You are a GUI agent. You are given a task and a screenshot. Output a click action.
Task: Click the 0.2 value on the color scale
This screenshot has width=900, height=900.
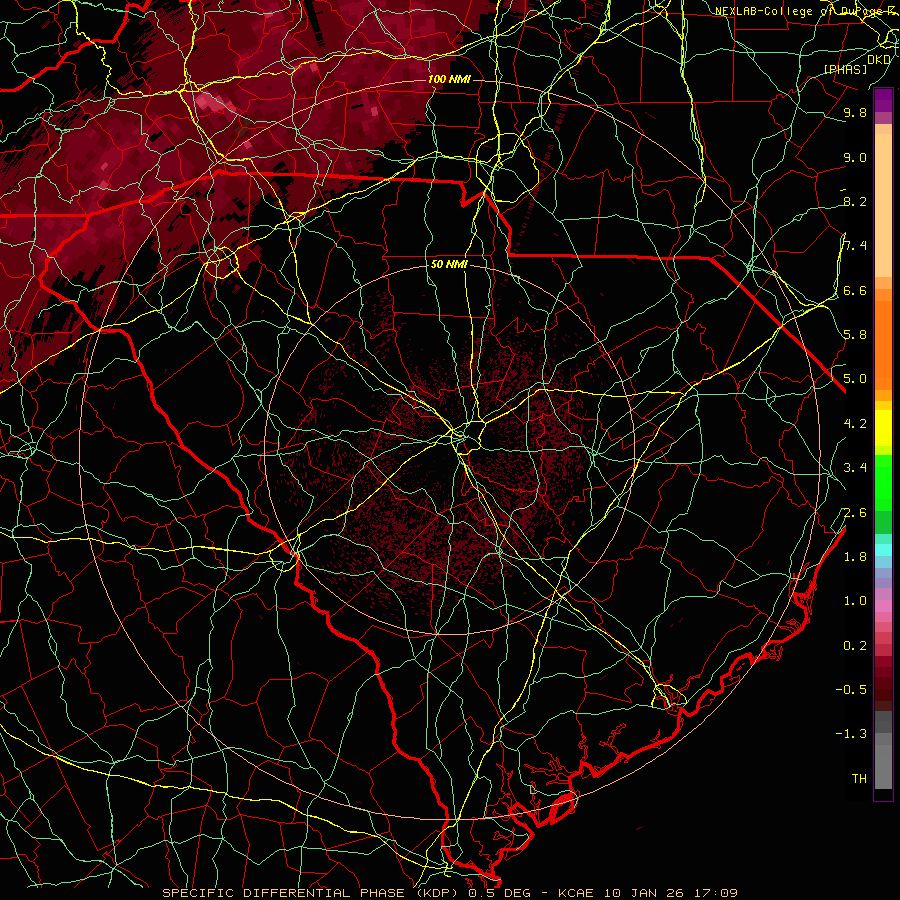click(855, 645)
